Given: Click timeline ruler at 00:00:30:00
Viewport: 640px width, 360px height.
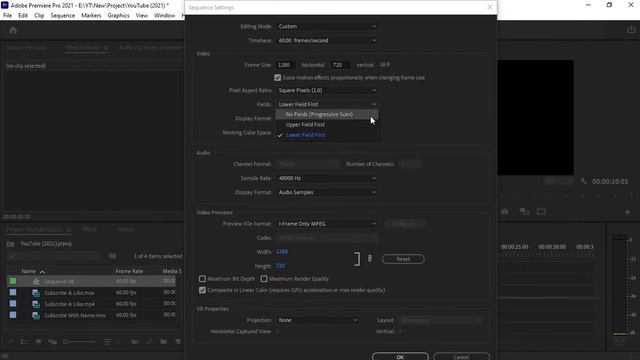Looking at the screenshot, I should (552, 247).
